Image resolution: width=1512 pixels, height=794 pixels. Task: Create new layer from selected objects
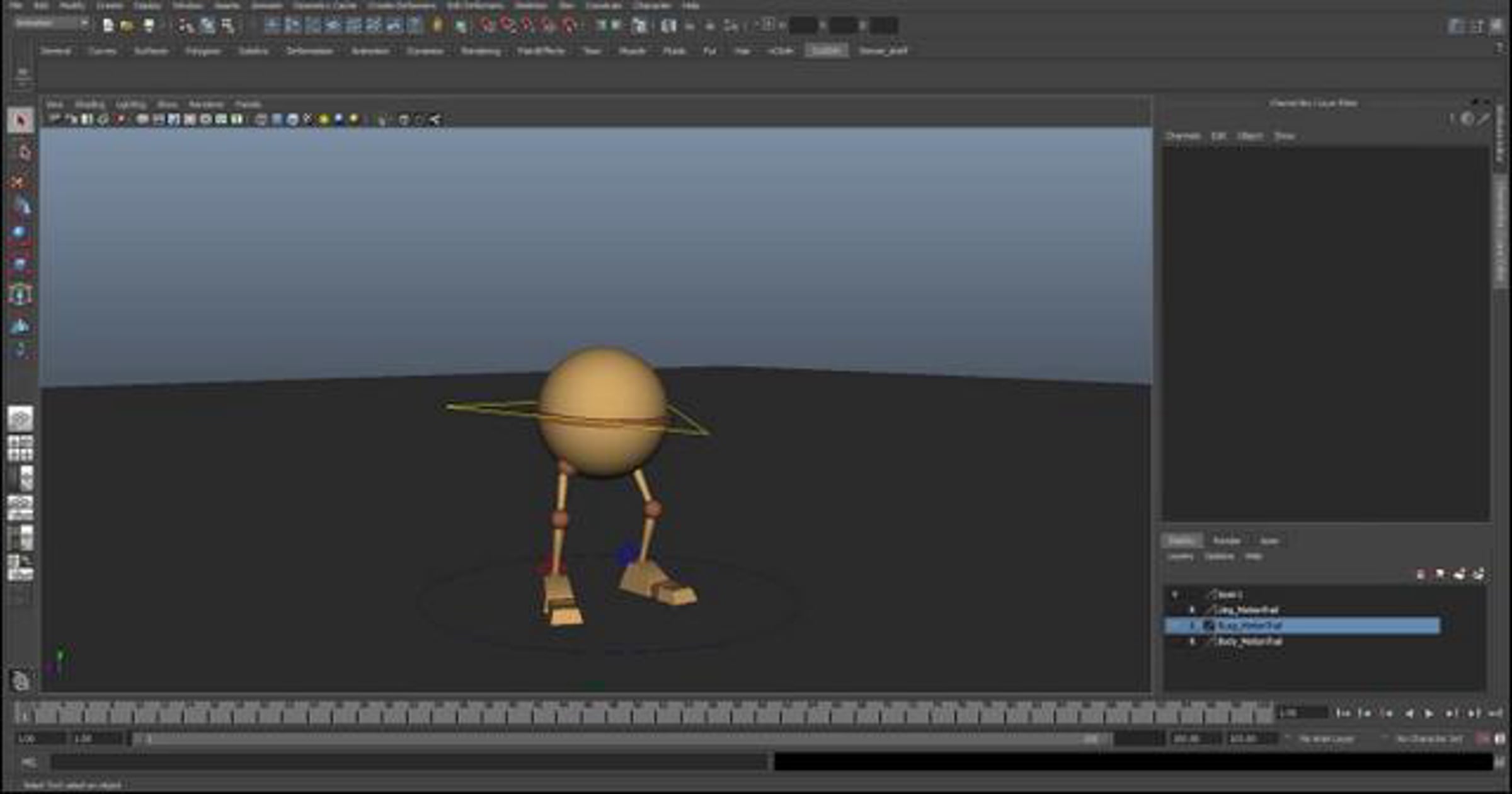click(1478, 574)
